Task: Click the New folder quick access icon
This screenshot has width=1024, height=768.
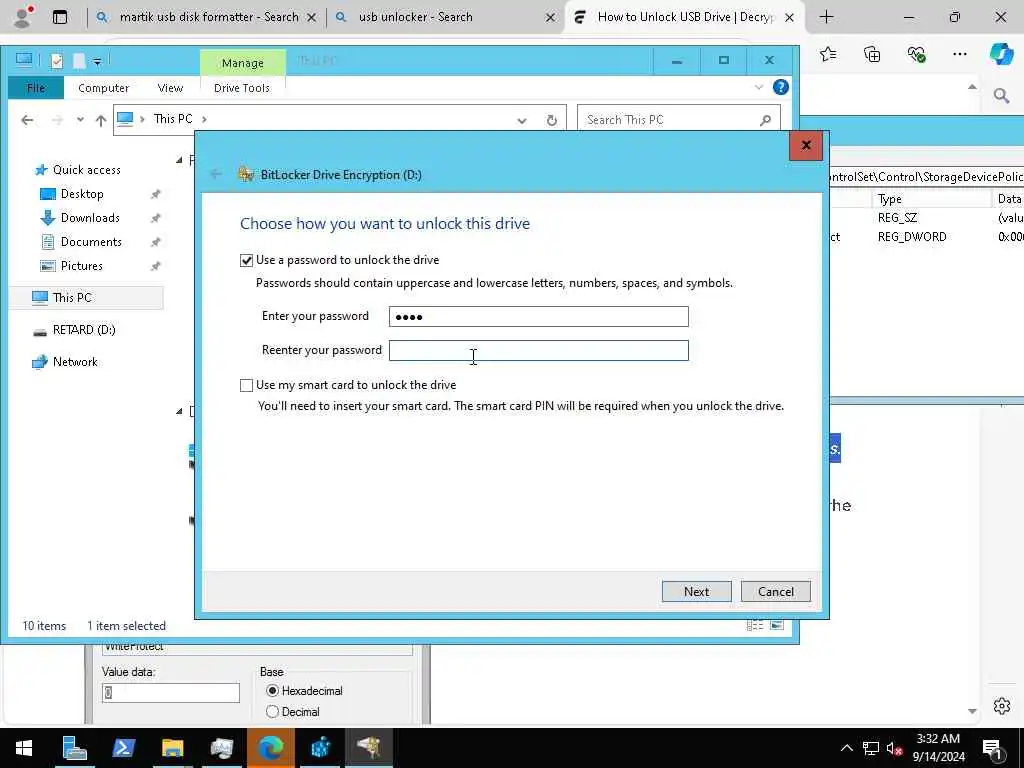Action: (x=79, y=61)
